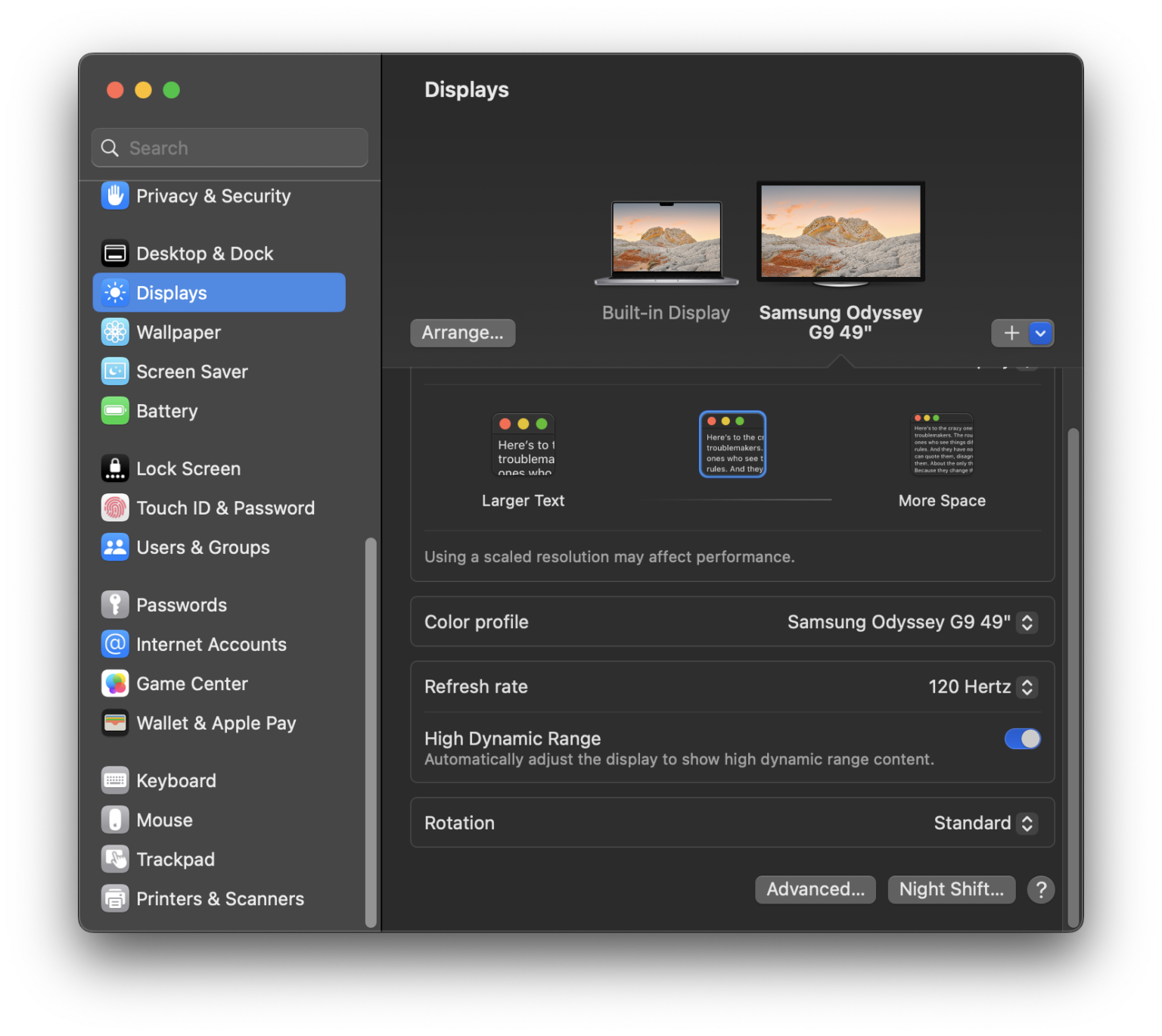
Task: Click the Built-in Display caption
Action: coord(666,313)
